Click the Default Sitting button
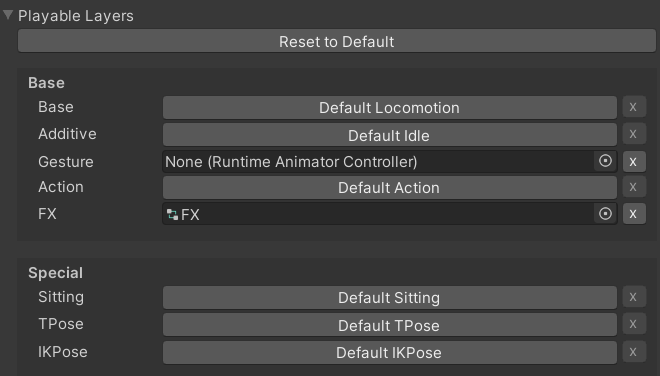 tap(390, 298)
